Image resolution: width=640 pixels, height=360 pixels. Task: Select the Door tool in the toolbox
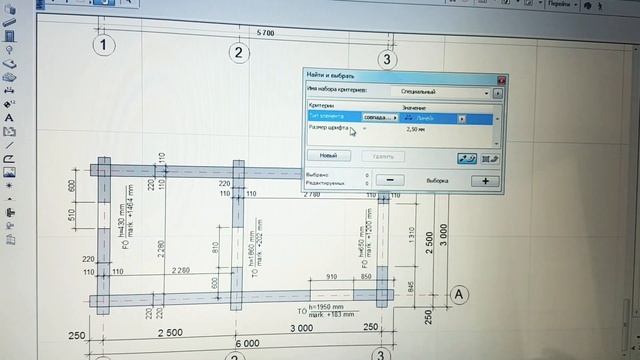point(9,36)
